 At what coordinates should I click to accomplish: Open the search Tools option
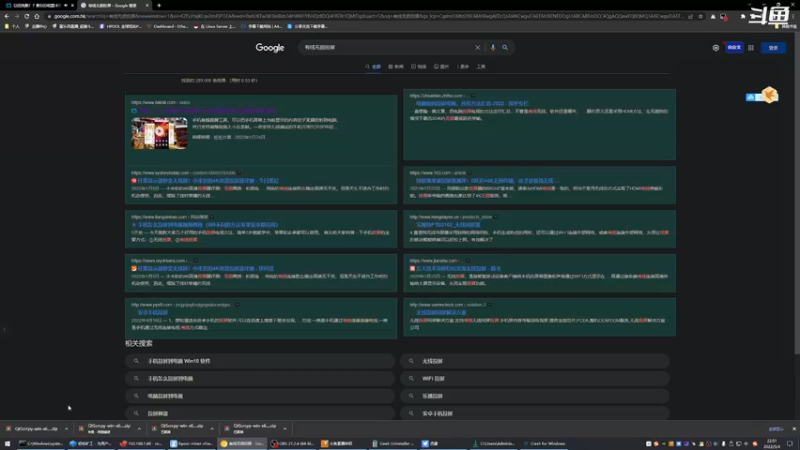[481, 67]
